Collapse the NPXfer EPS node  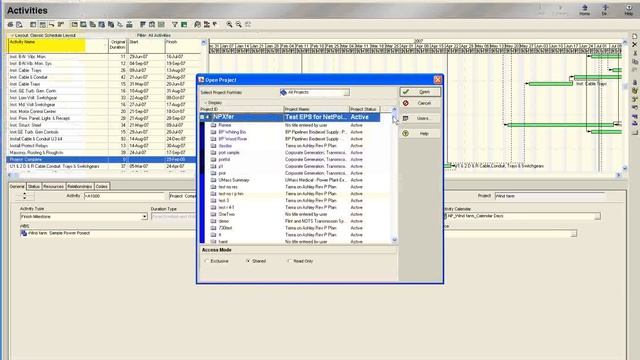click(202, 117)
